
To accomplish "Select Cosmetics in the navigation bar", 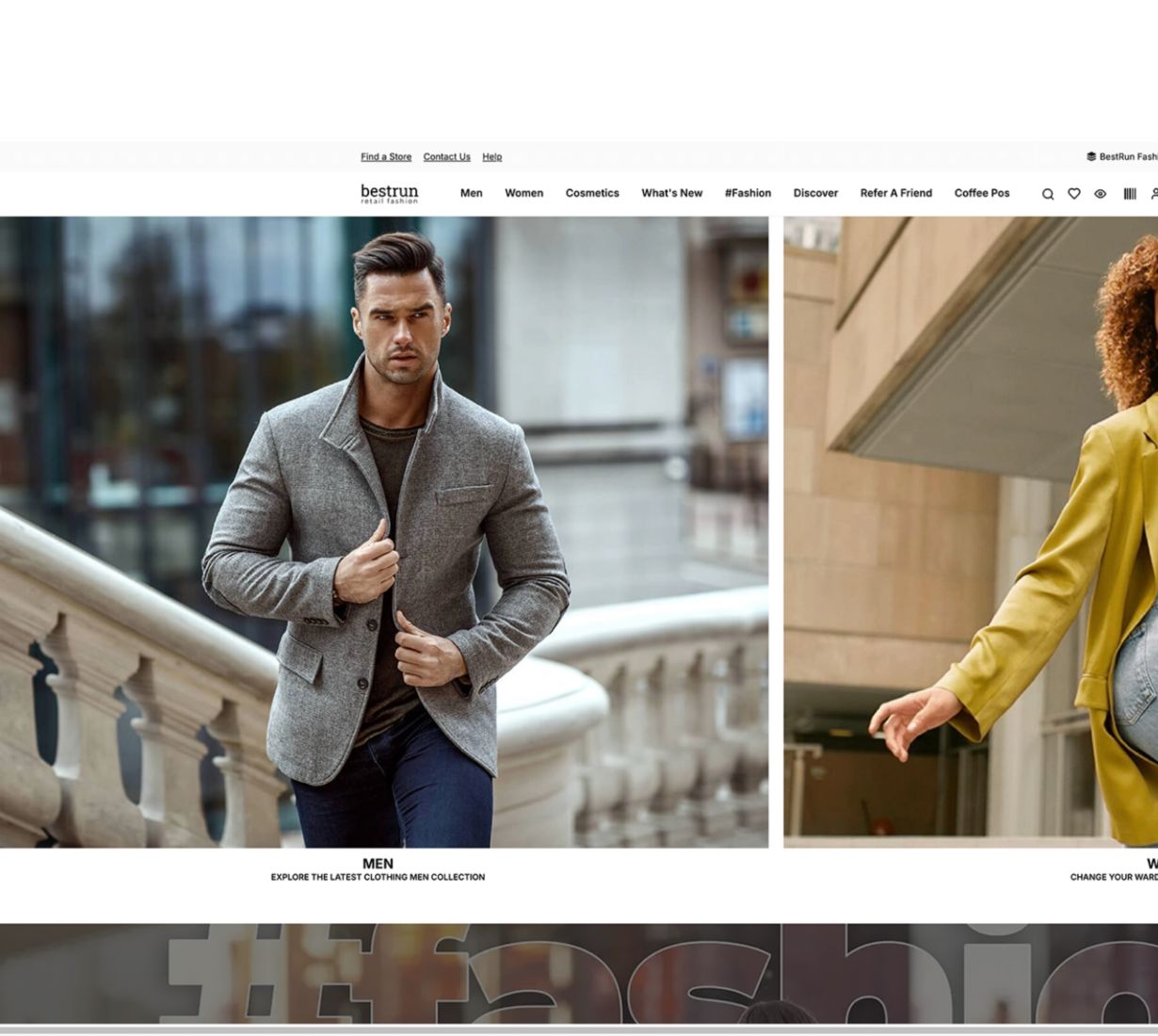I will (592, 193).
